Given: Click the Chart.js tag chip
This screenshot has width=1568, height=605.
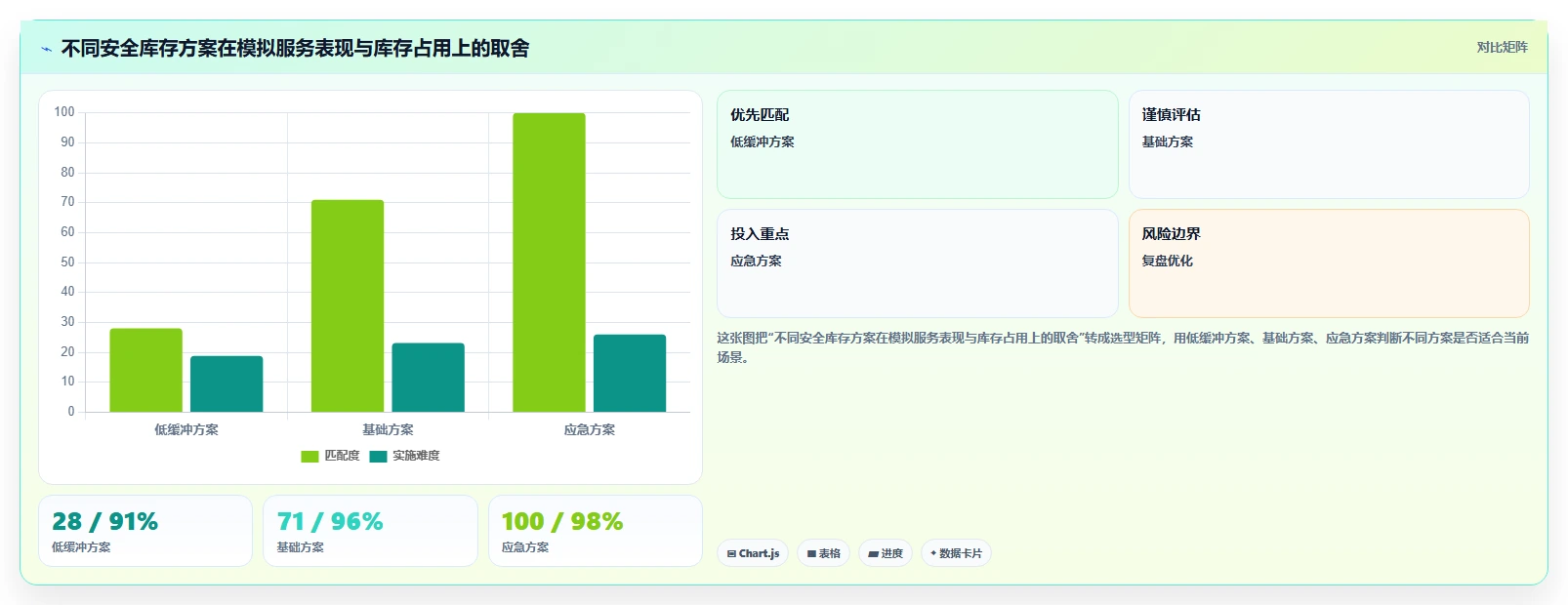Looking at the screenshot, I should [x=753, y=553].
